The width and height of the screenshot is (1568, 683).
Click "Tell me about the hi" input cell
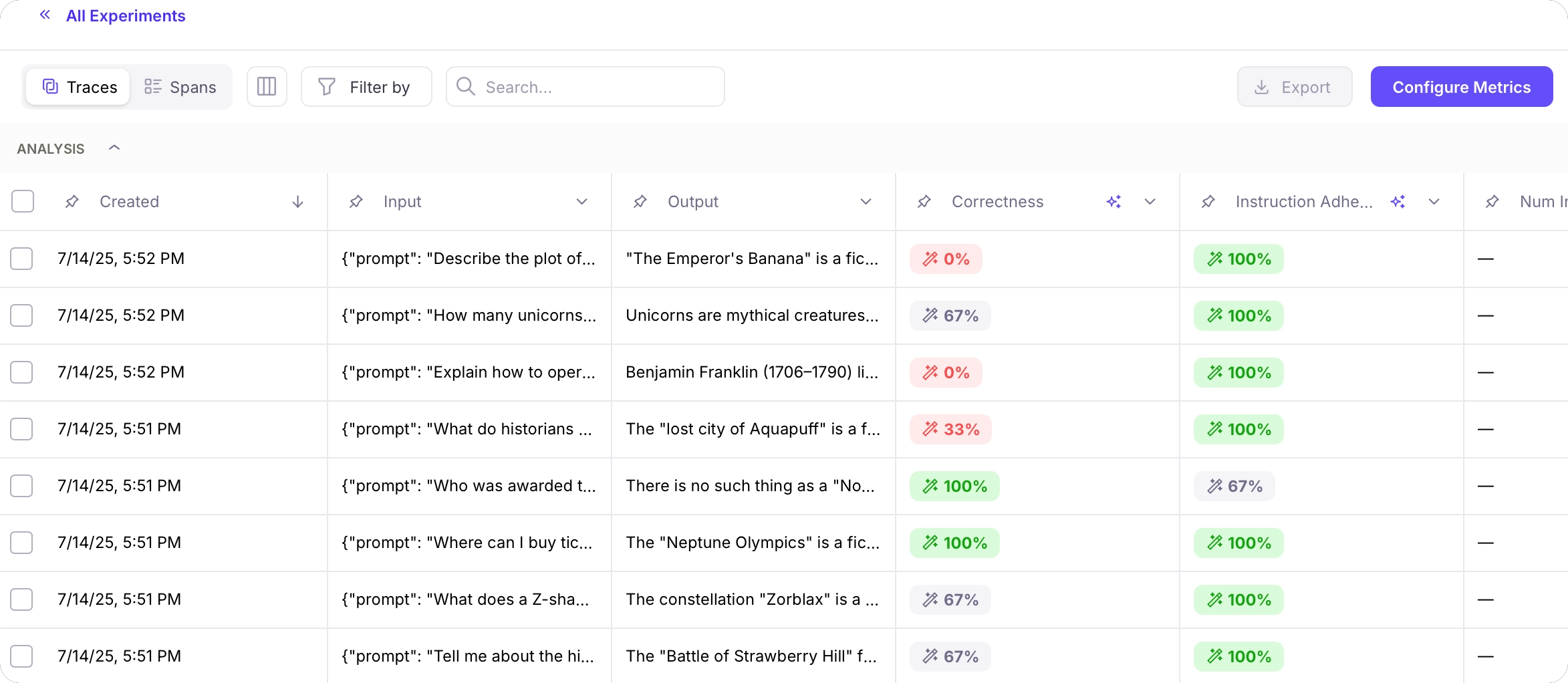tap(469, 656)
